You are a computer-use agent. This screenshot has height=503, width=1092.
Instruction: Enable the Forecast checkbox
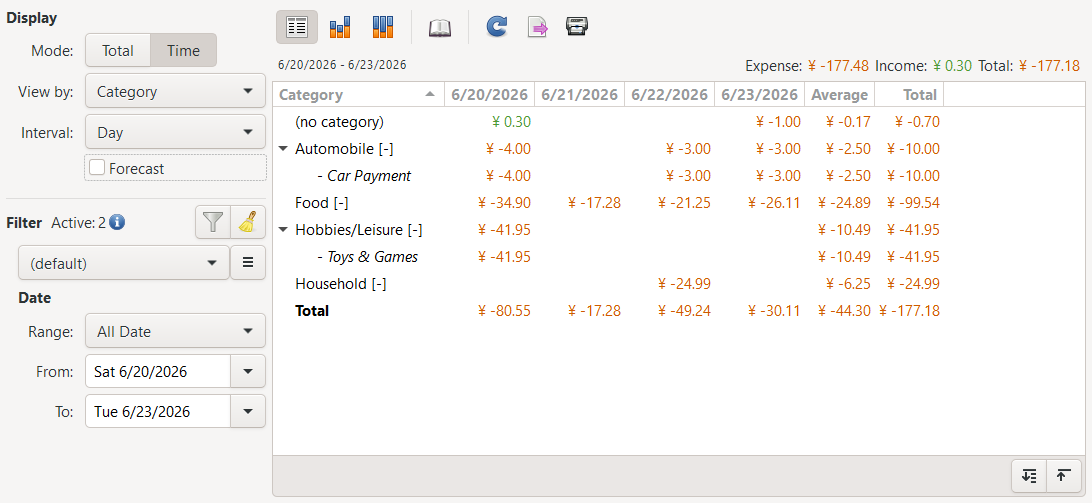coord(98,168)
